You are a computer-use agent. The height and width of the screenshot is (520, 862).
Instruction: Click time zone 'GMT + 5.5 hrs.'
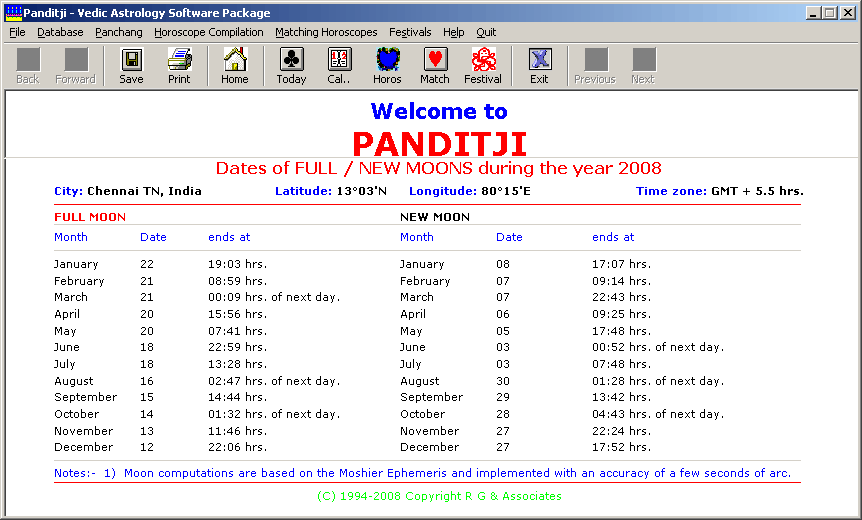click(758, 191)
